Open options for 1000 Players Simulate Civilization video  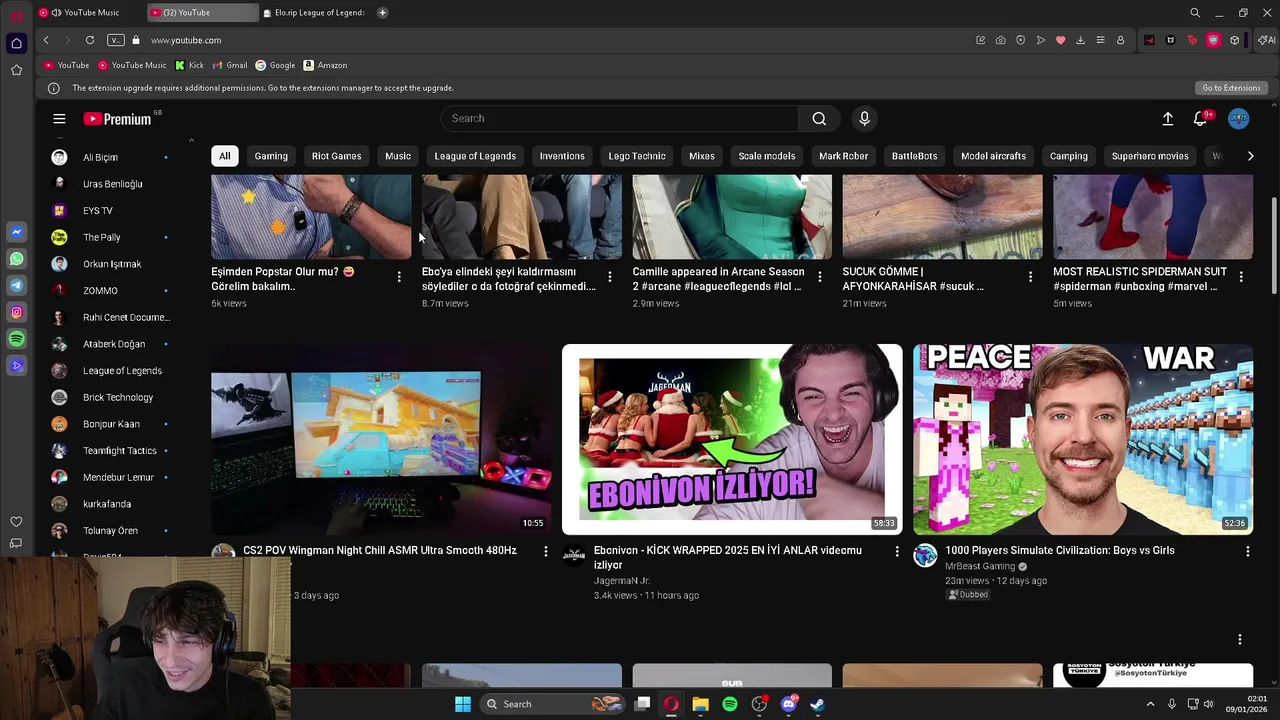[x=1248, y=551]
